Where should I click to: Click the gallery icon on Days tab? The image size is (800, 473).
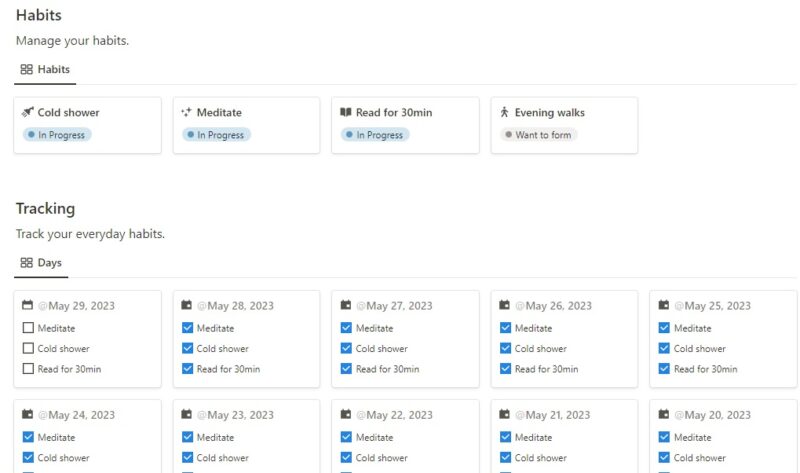tap(27, 263)
